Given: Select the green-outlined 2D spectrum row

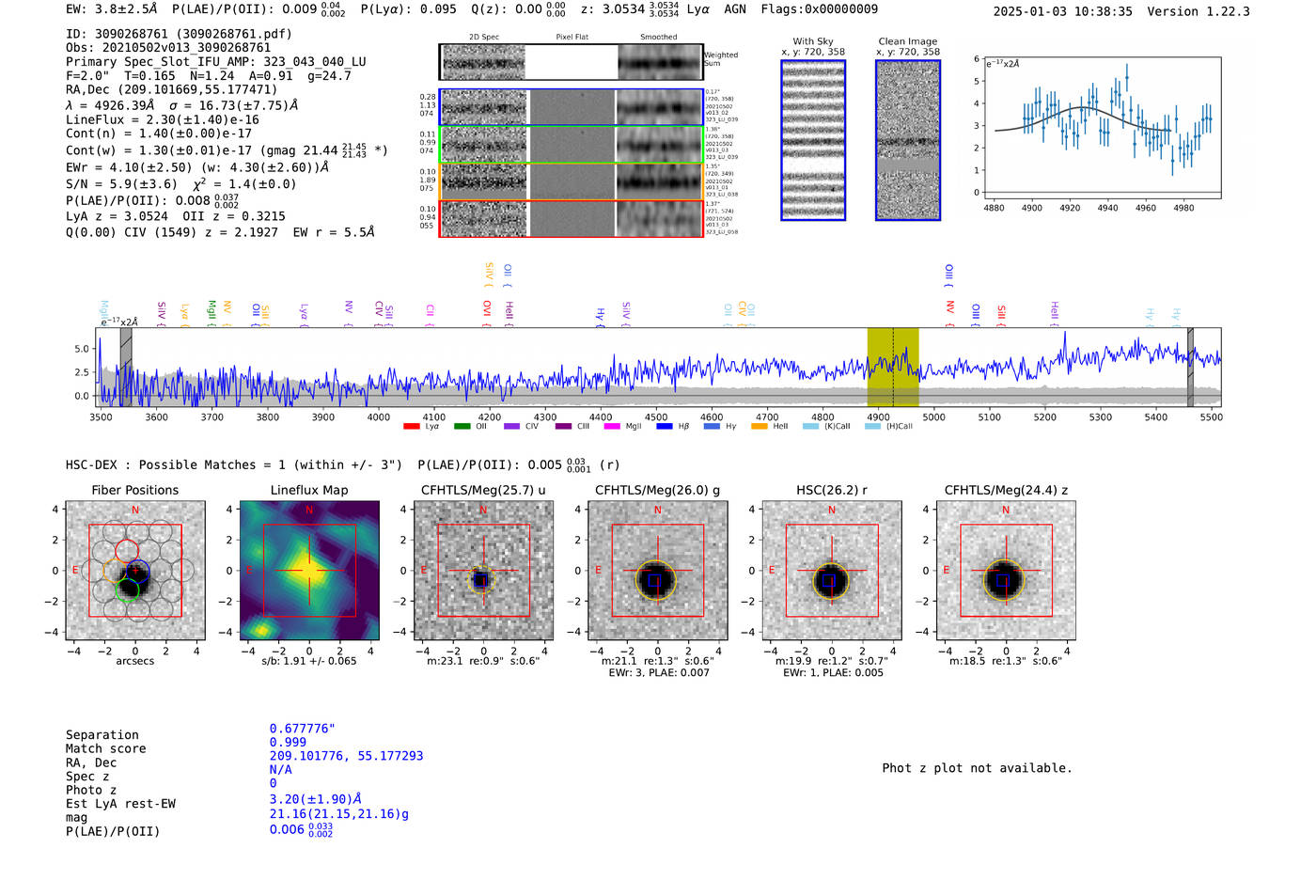Looking at the screenshot, I should (x=572, y=145).
